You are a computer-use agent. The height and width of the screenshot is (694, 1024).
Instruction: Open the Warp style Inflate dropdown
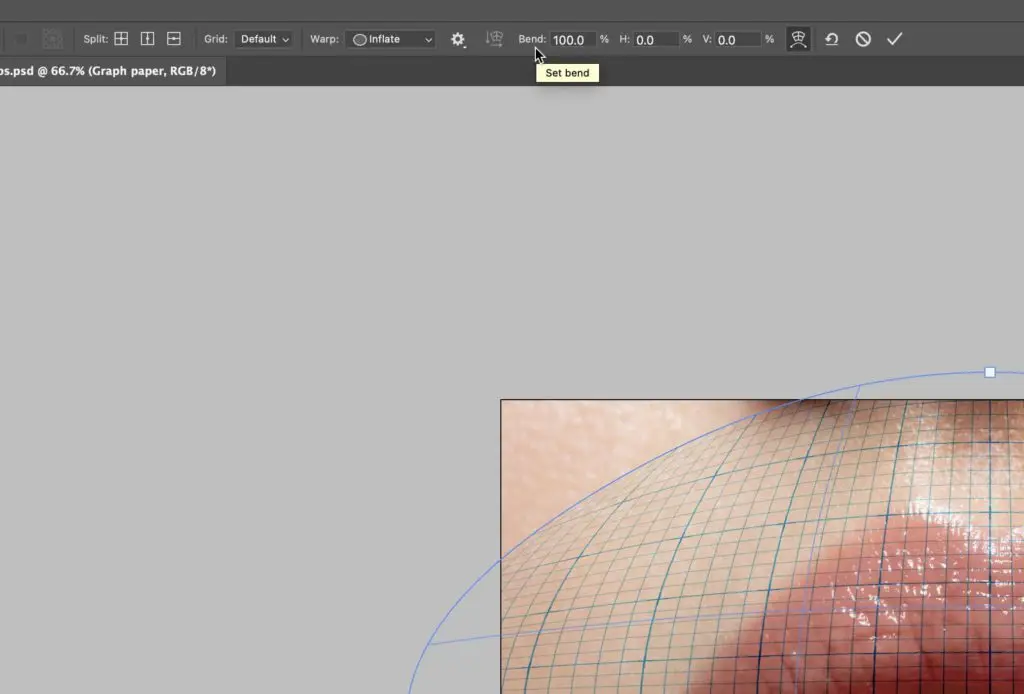click(x=391, y=39)
